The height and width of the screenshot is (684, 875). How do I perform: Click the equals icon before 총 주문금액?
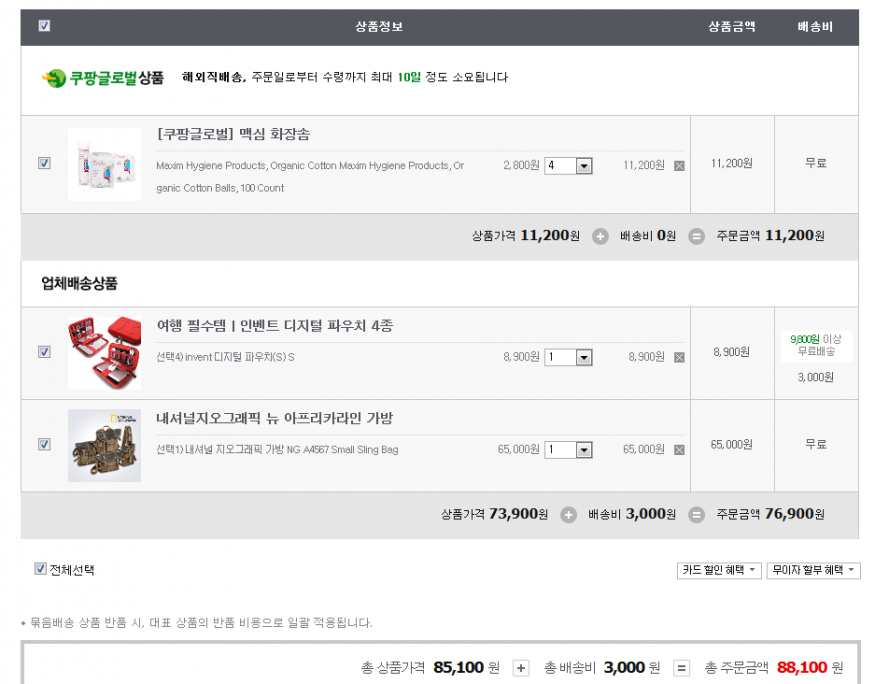pyautogui.click(x=681, y=668)
